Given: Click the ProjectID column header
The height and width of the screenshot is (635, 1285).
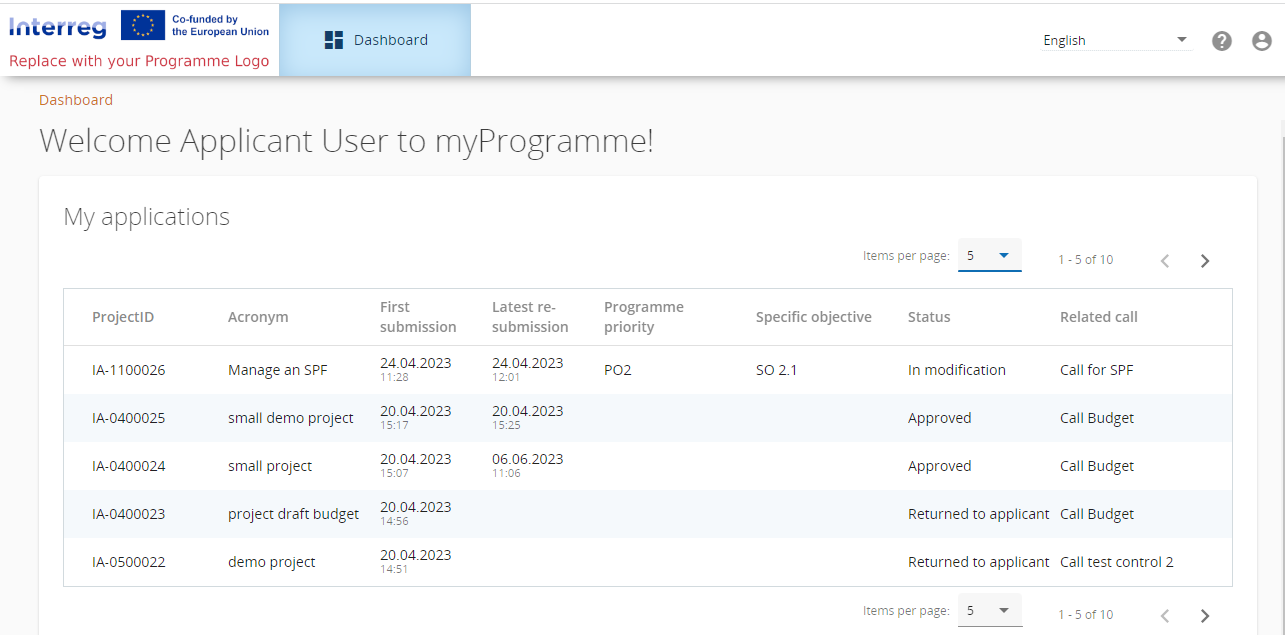Looking at the screenshot, I should 123,317.
